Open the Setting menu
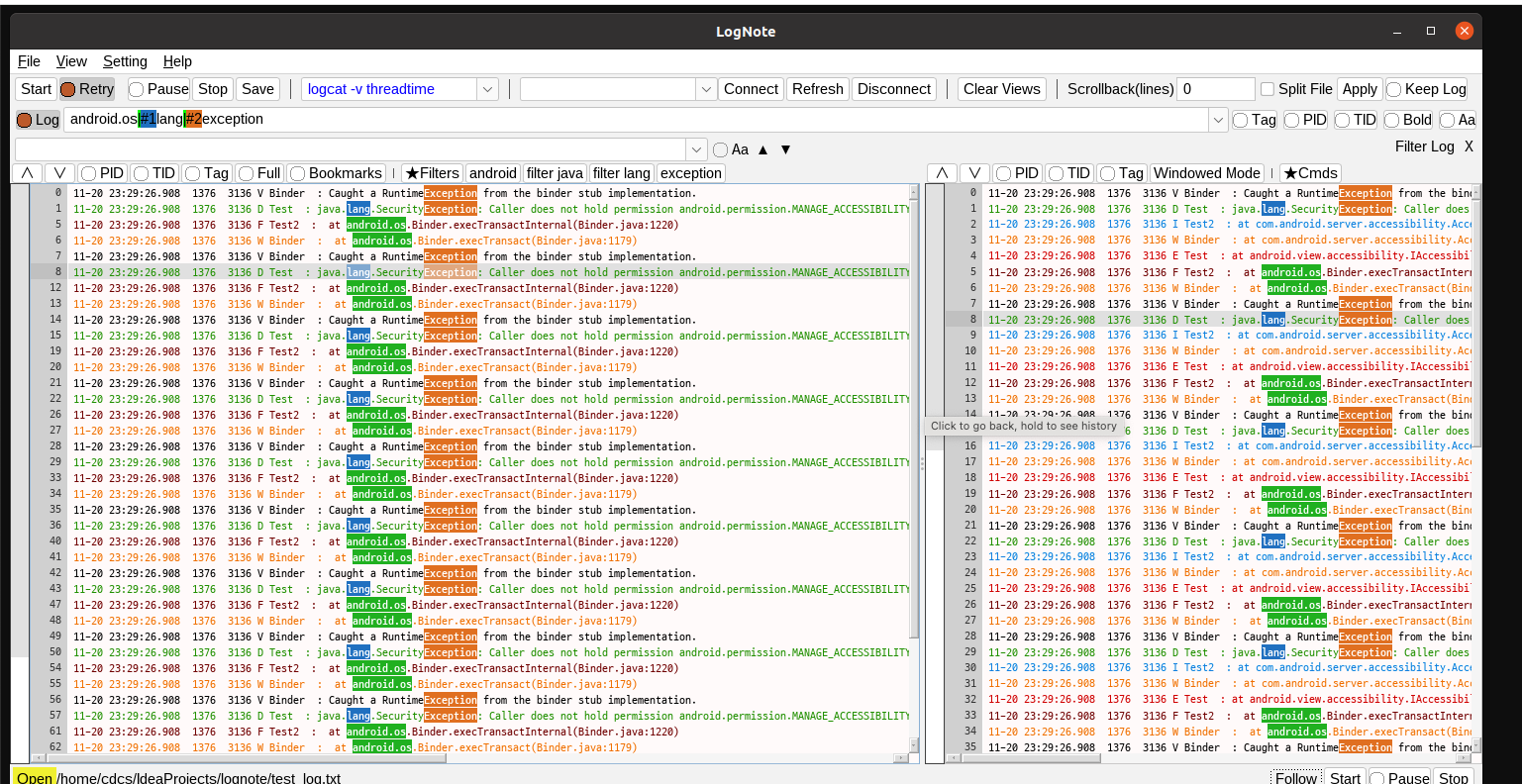This screenshot has width=1522, height=784. 125,61
